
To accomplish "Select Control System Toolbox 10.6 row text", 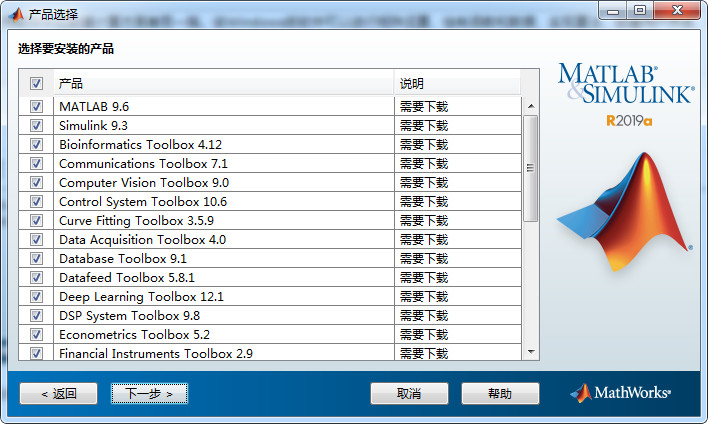I will click(143, 201).
